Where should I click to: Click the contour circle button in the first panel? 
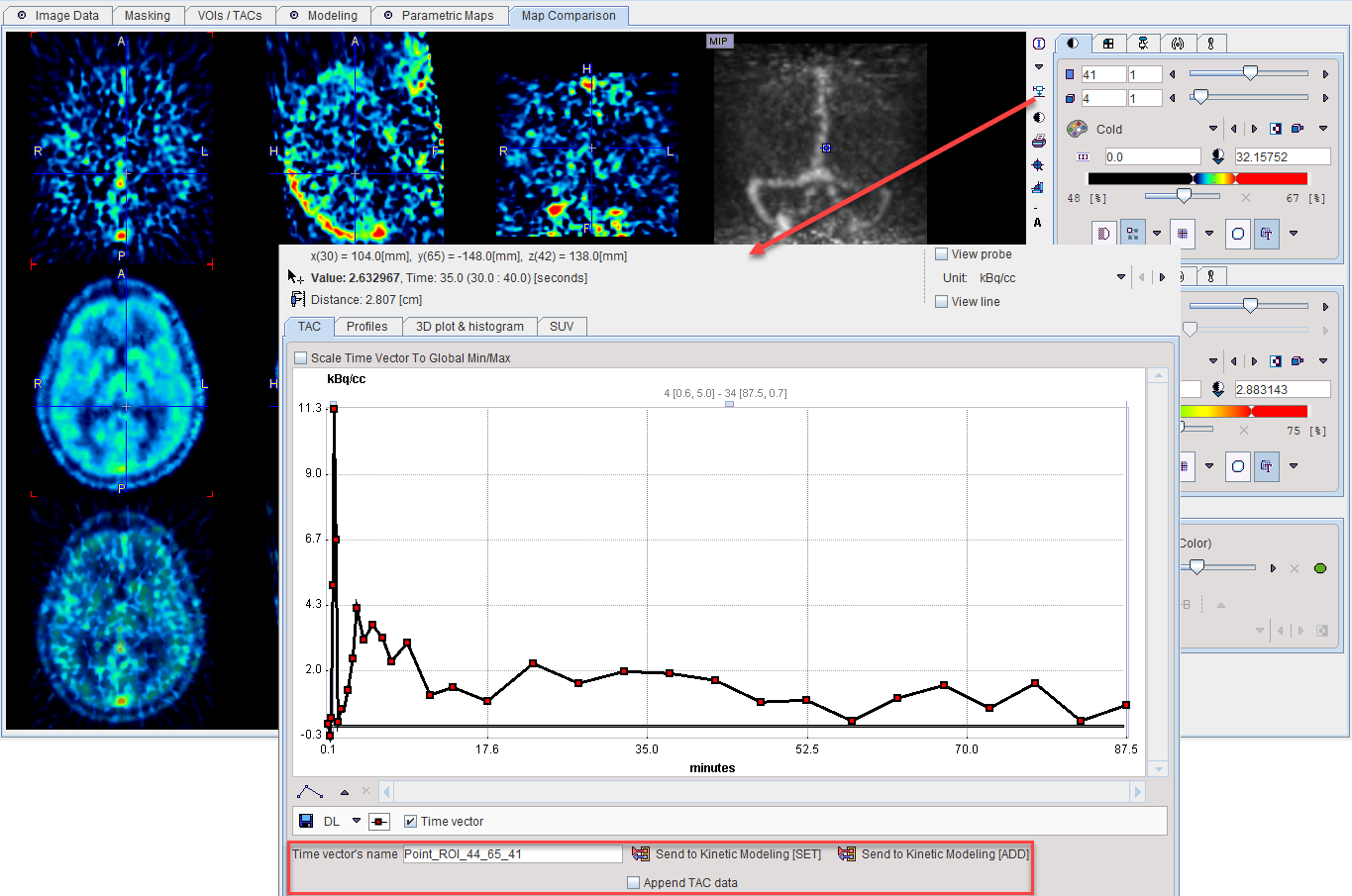[x=1238, y=234]
